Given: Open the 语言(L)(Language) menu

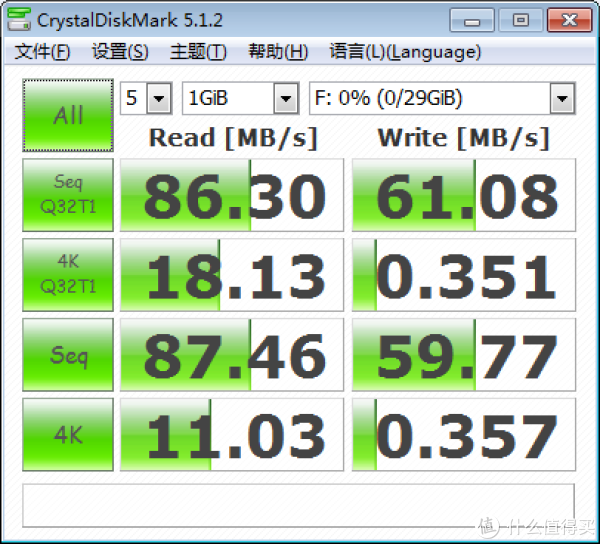Looking at the screenshot, I should pyautogui.click(x=405, y=52).
